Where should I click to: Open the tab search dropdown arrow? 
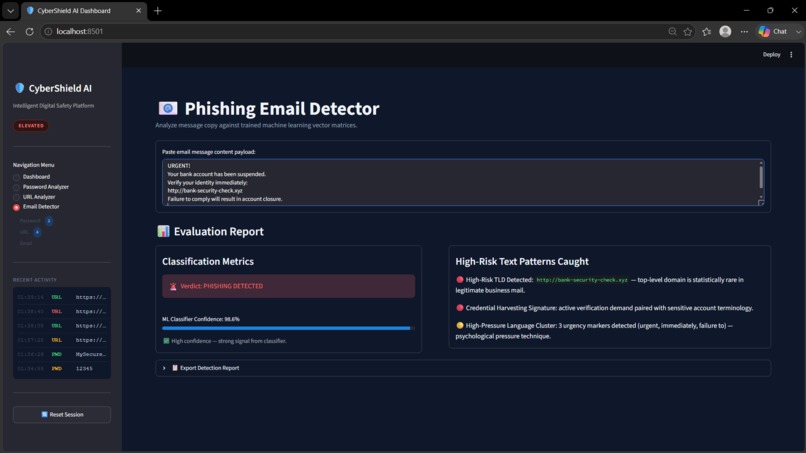click(10, 10)
